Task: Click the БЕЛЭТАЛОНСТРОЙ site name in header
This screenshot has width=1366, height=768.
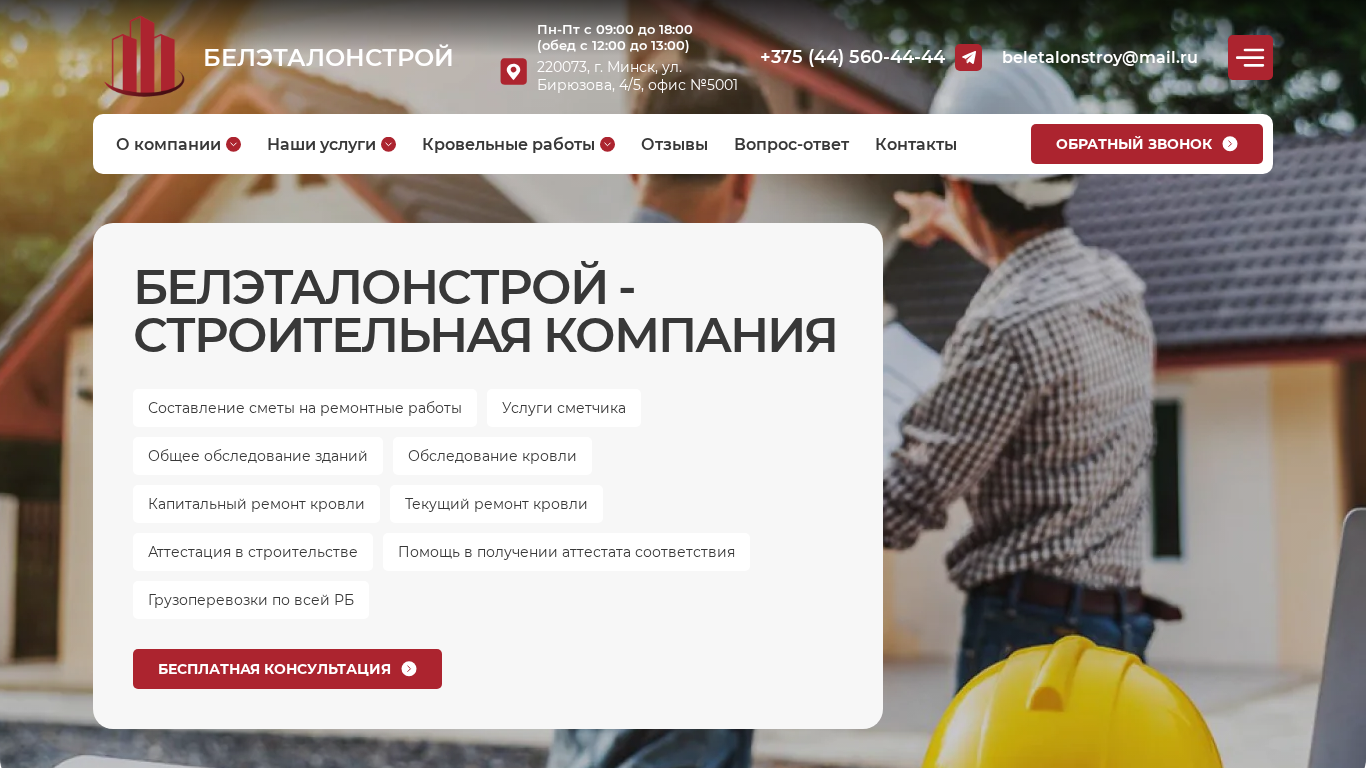Action: 328,57
